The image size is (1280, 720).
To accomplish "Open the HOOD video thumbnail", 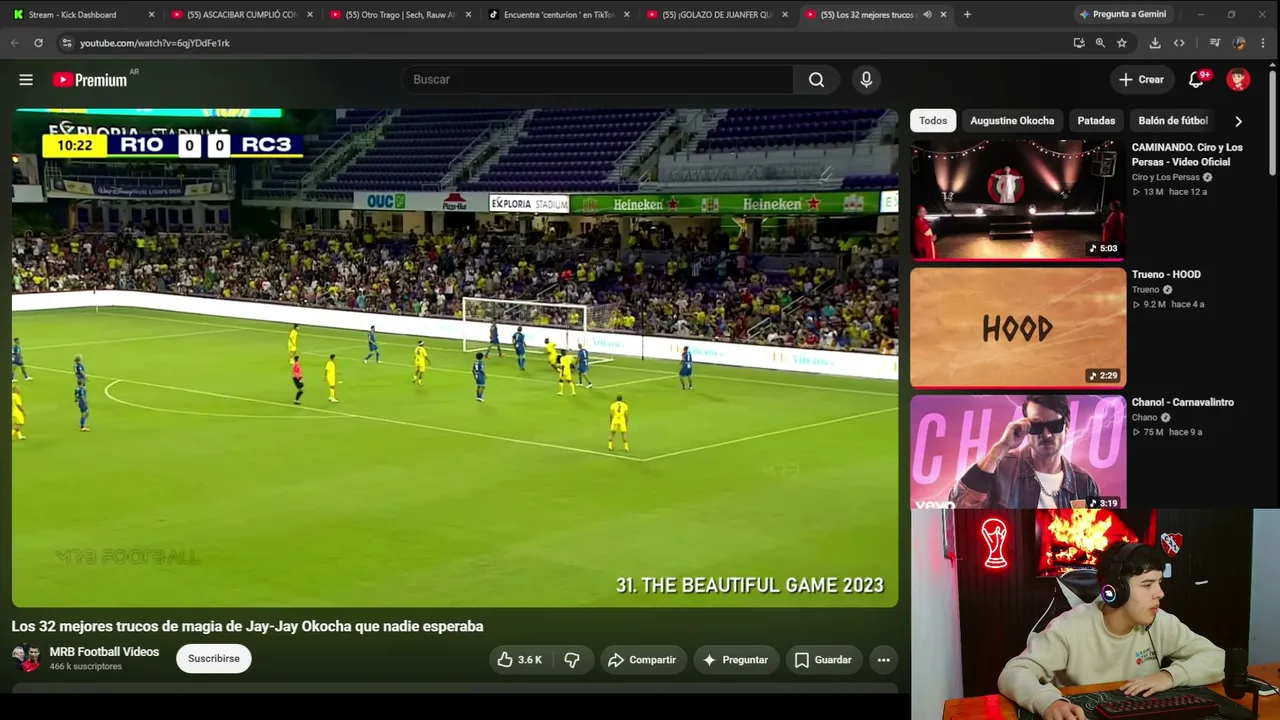I will pos(1018,328).
